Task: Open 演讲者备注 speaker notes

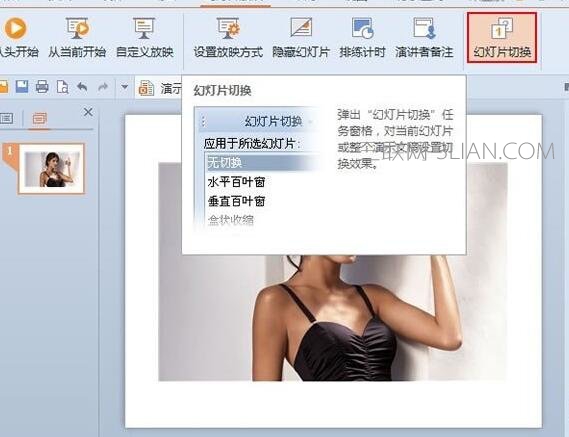Action: pos(424,37)
